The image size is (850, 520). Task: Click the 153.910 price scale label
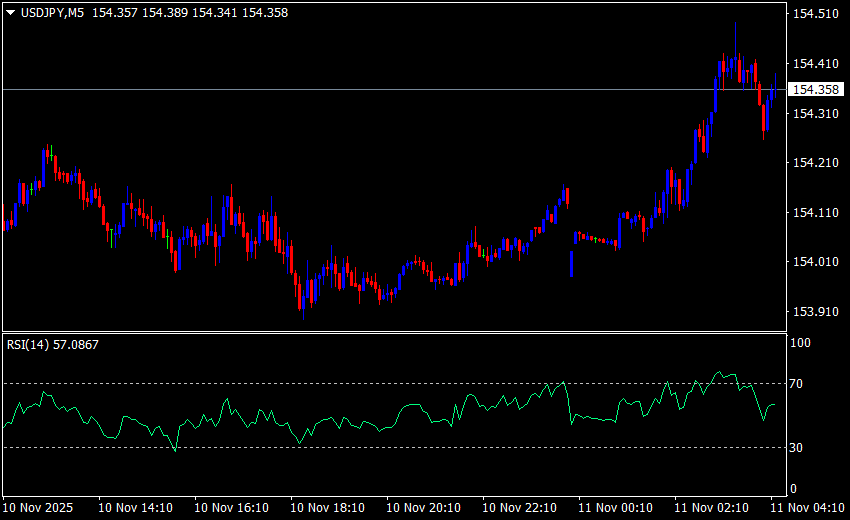(x=814, y=312)
